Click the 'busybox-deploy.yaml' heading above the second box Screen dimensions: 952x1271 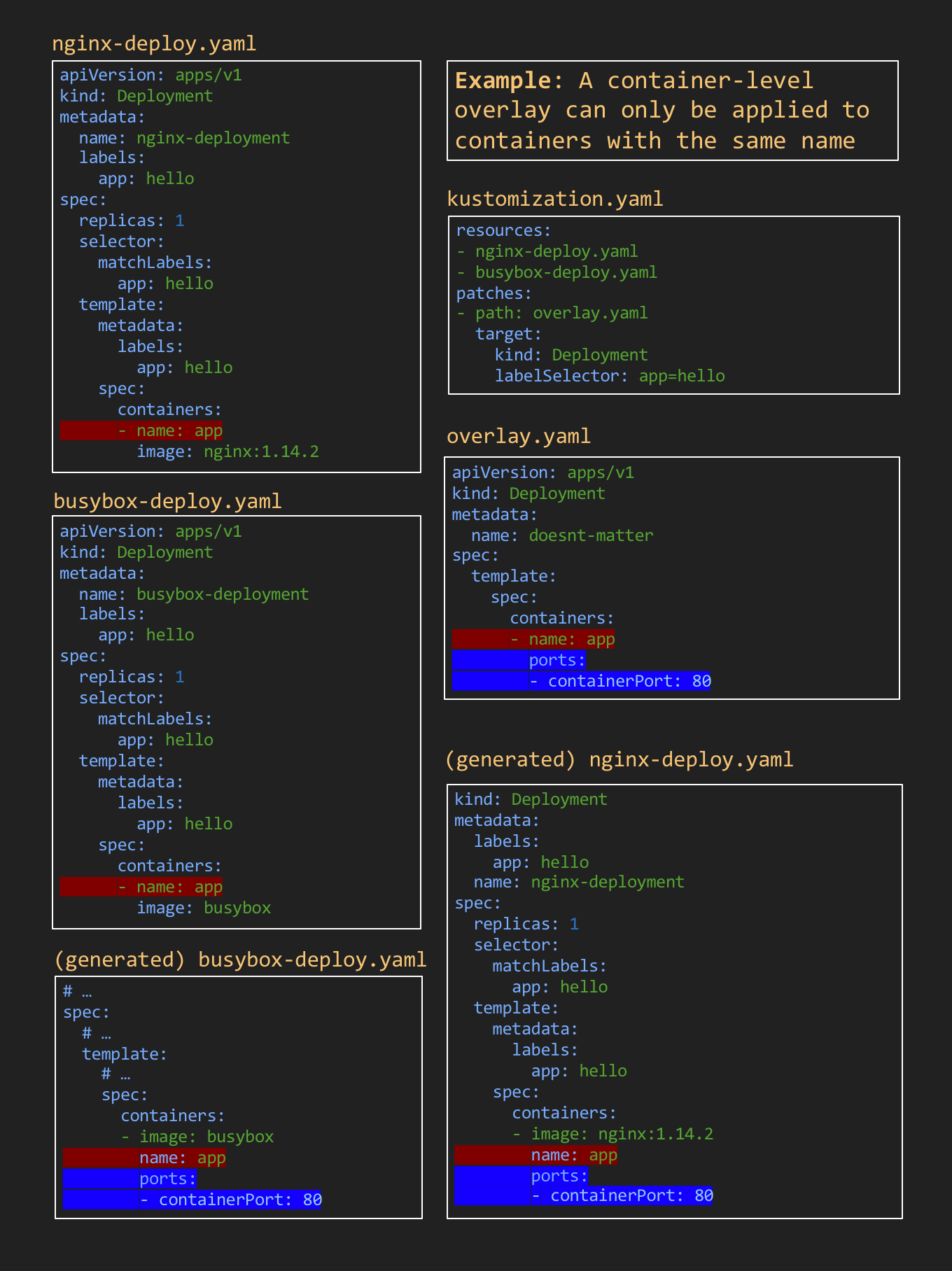(x=167, y=501)
